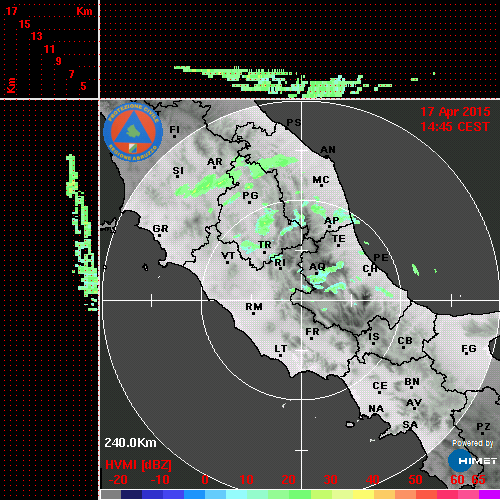
Task: Click the 17 Apr 2015 date text
Action: 455,112
